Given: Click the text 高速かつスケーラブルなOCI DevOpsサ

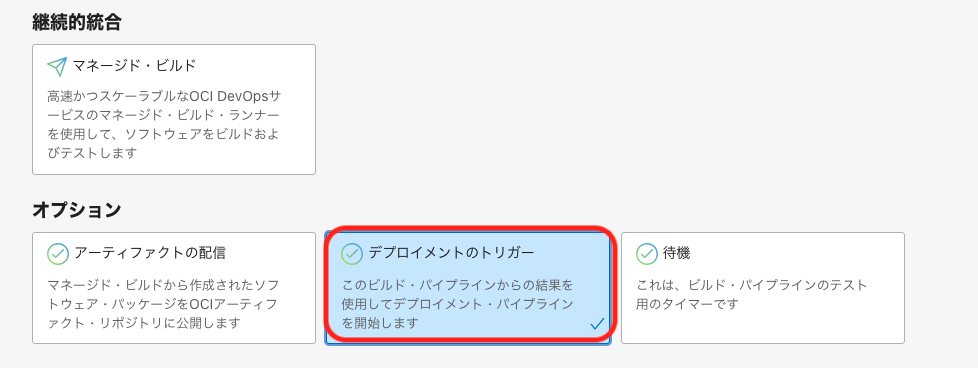Looking at the screenshot, I should pos(164,97).
